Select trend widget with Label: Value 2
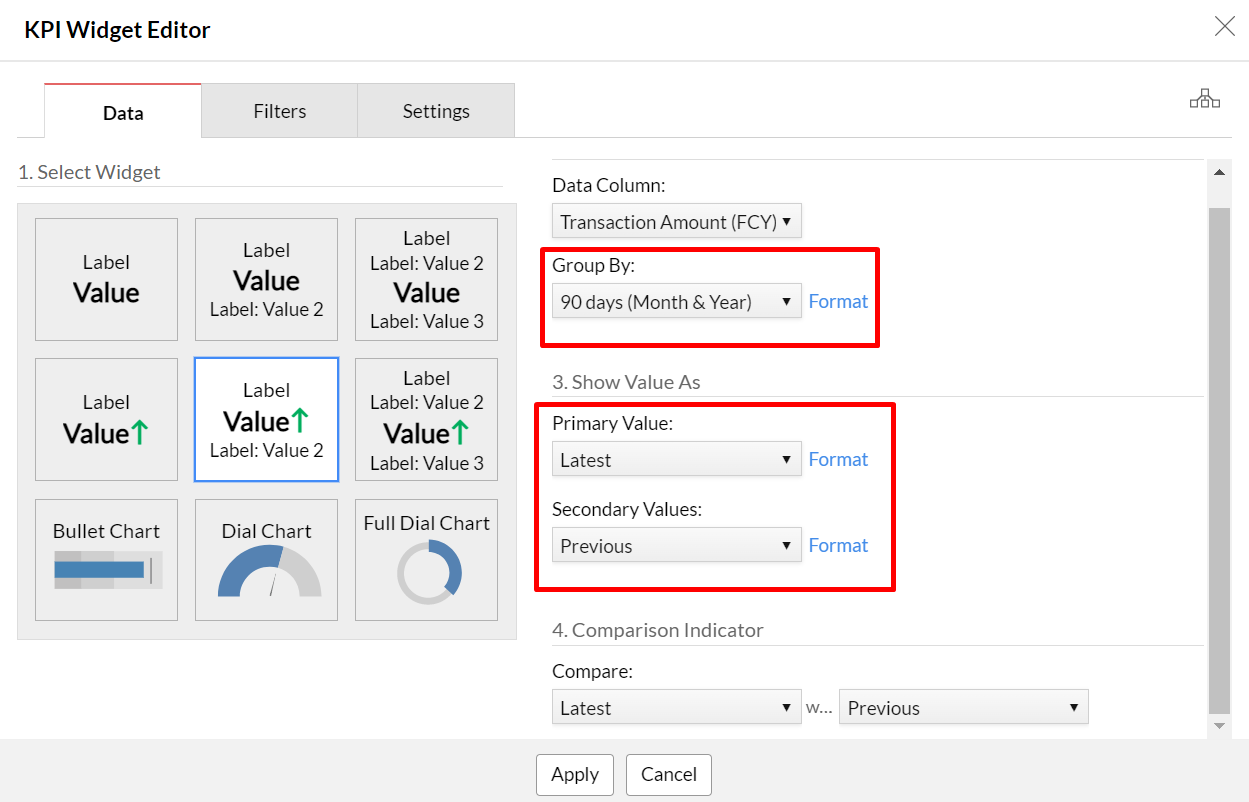 pyautogui.click(x=266, y=419)
